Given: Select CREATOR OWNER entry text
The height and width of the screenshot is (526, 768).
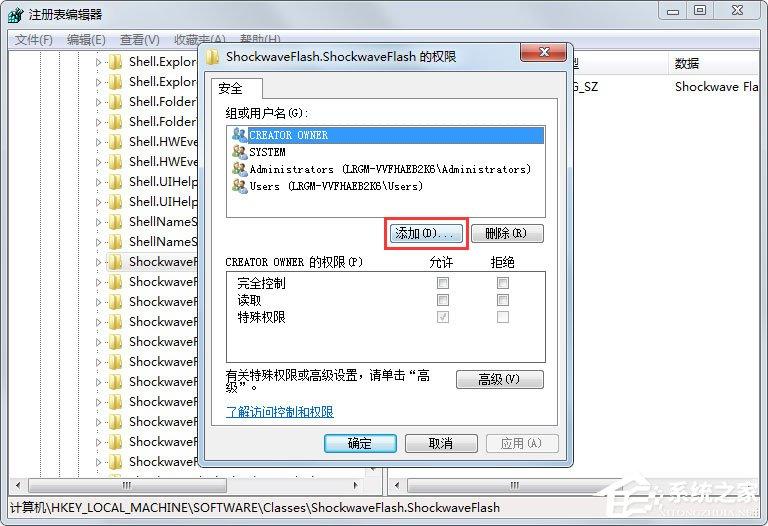Looking at the screenshot, I should (x=288, y=135).
